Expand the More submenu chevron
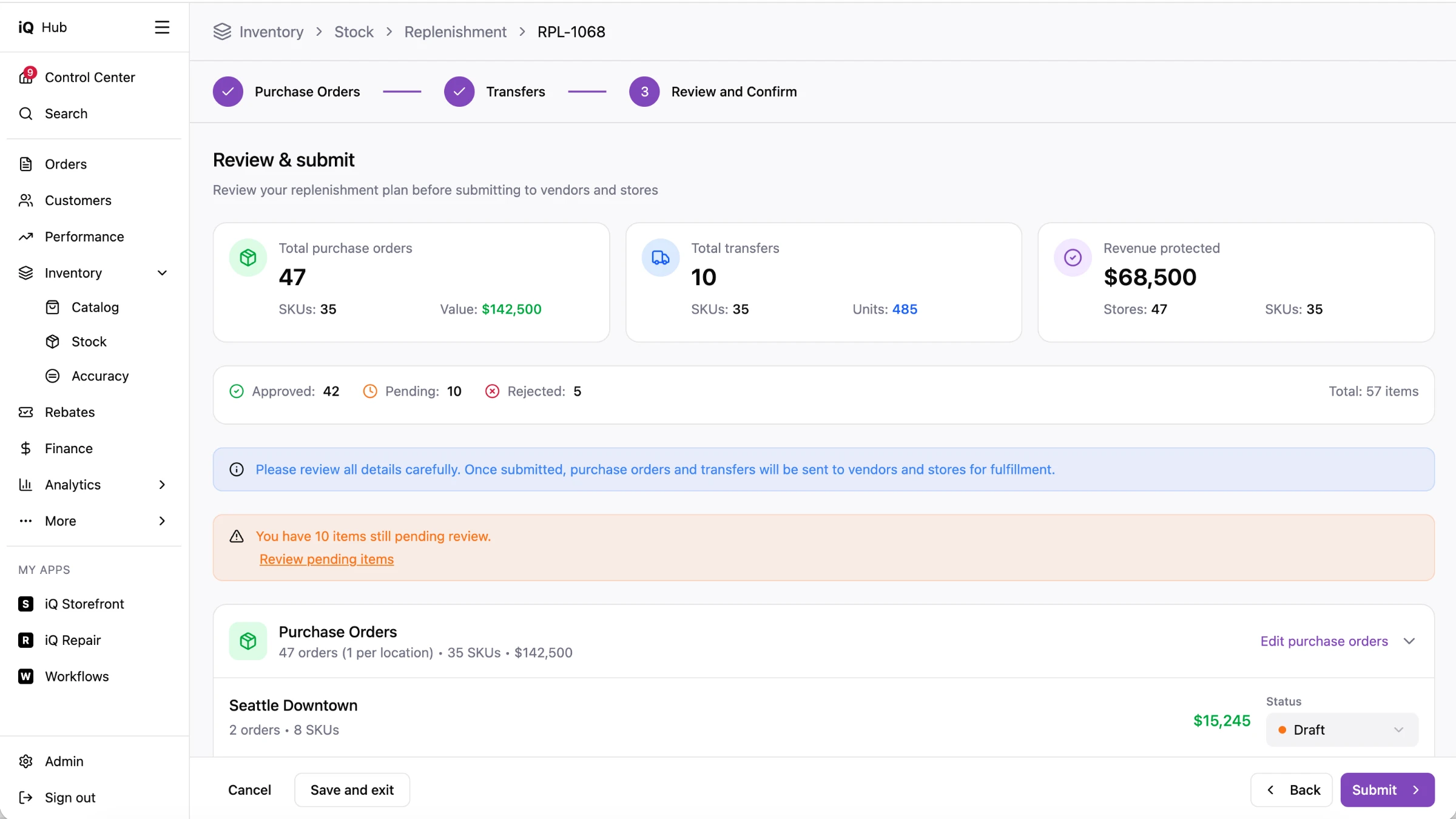 pyautogui.click(x=162, y=521)
